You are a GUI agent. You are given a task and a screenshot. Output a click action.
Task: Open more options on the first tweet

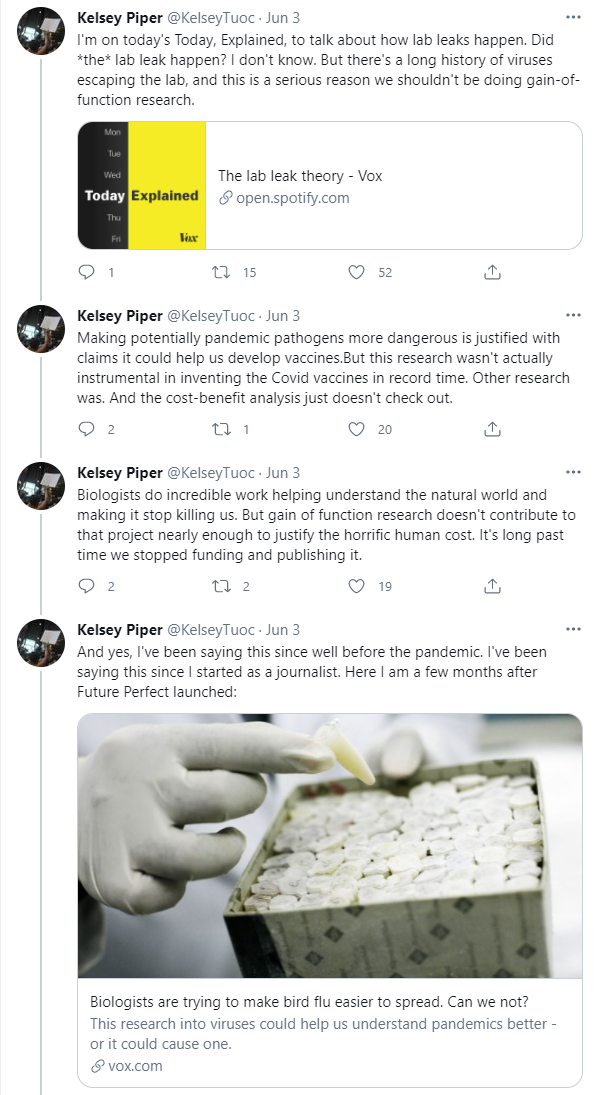(573, 17)
